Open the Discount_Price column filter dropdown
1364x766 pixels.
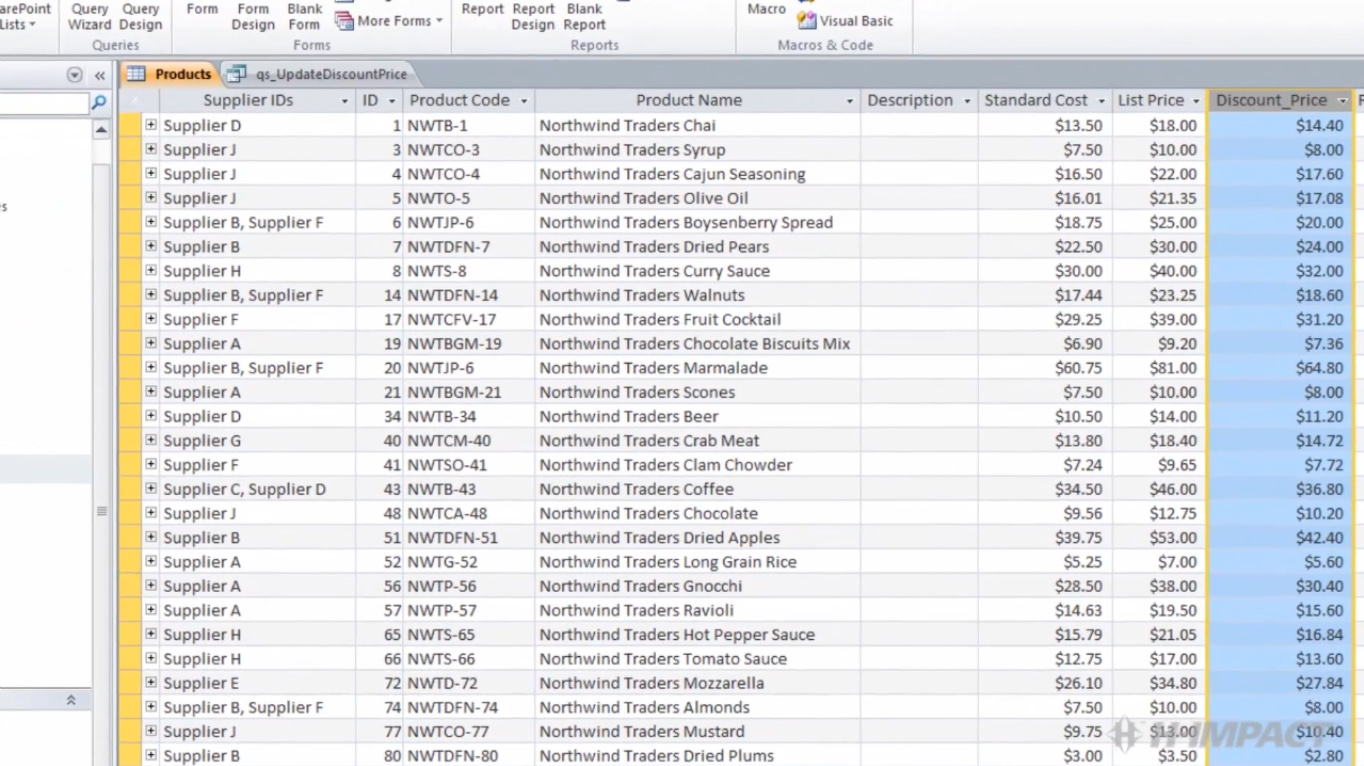tap(1343, 101)
